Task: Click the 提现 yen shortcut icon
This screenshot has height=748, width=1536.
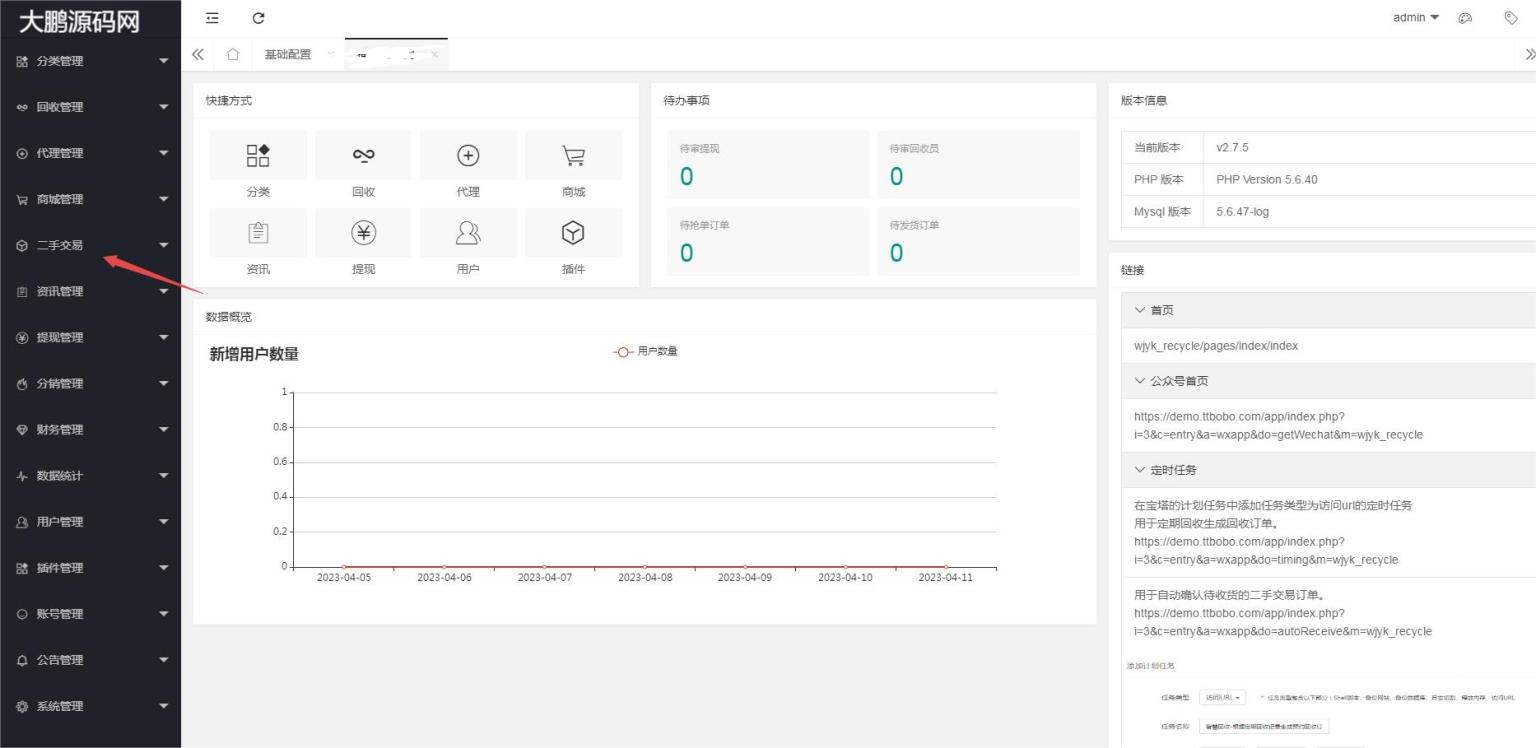Action: click(363, 234)
